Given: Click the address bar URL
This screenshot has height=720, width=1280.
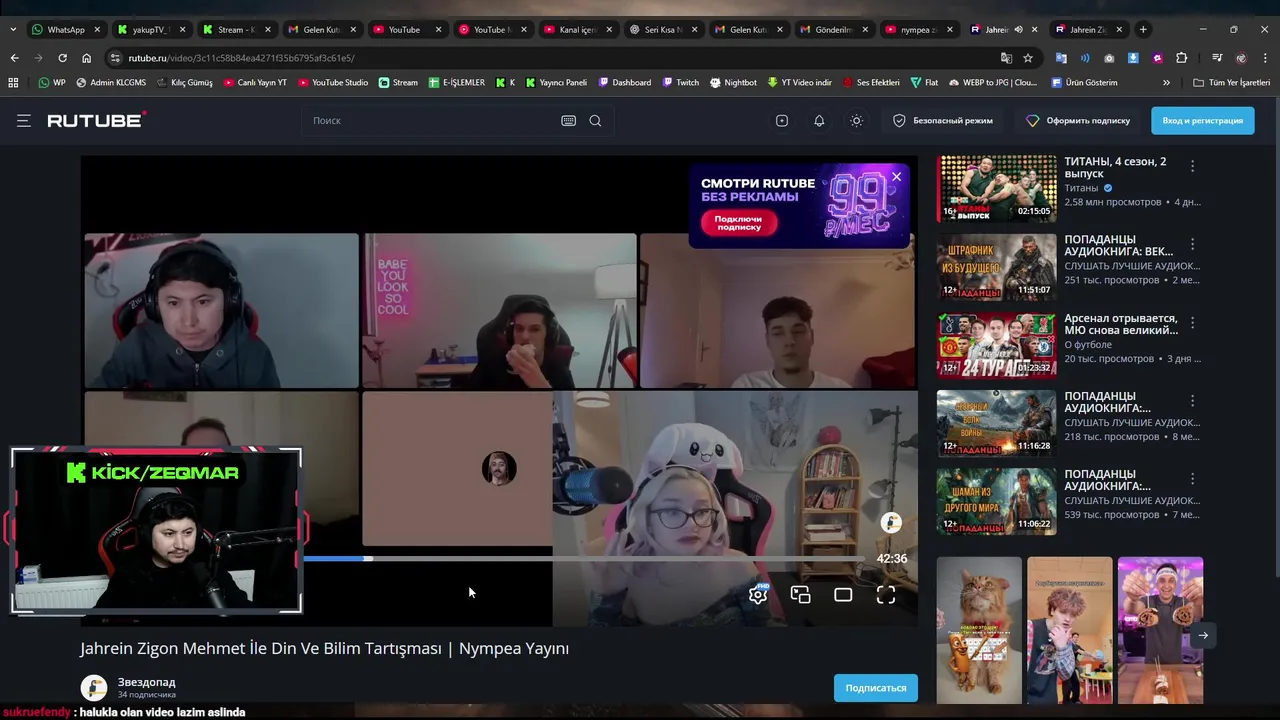Looking at the screenshot, I should click(241, 58).
